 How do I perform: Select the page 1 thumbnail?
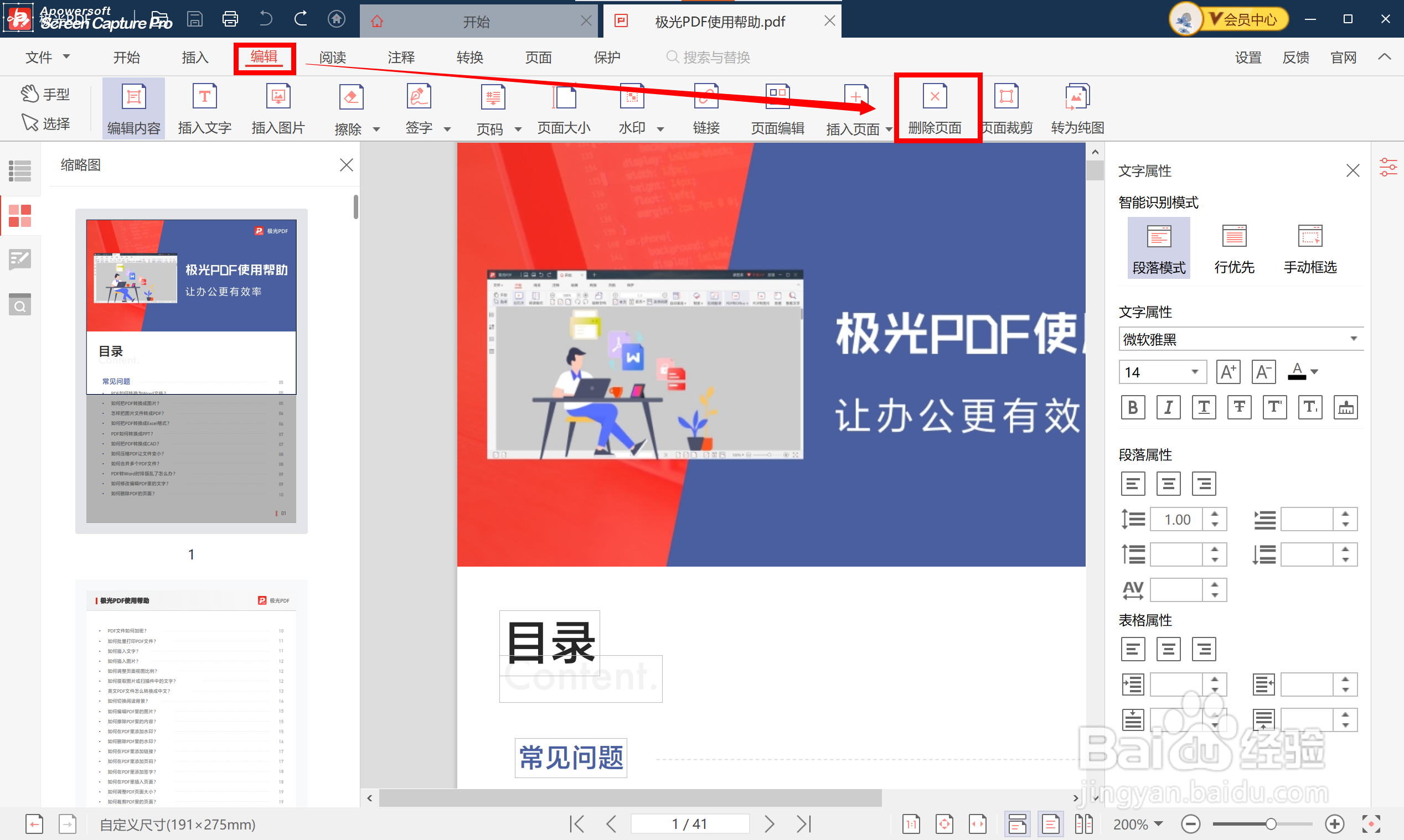click(192, 371)
